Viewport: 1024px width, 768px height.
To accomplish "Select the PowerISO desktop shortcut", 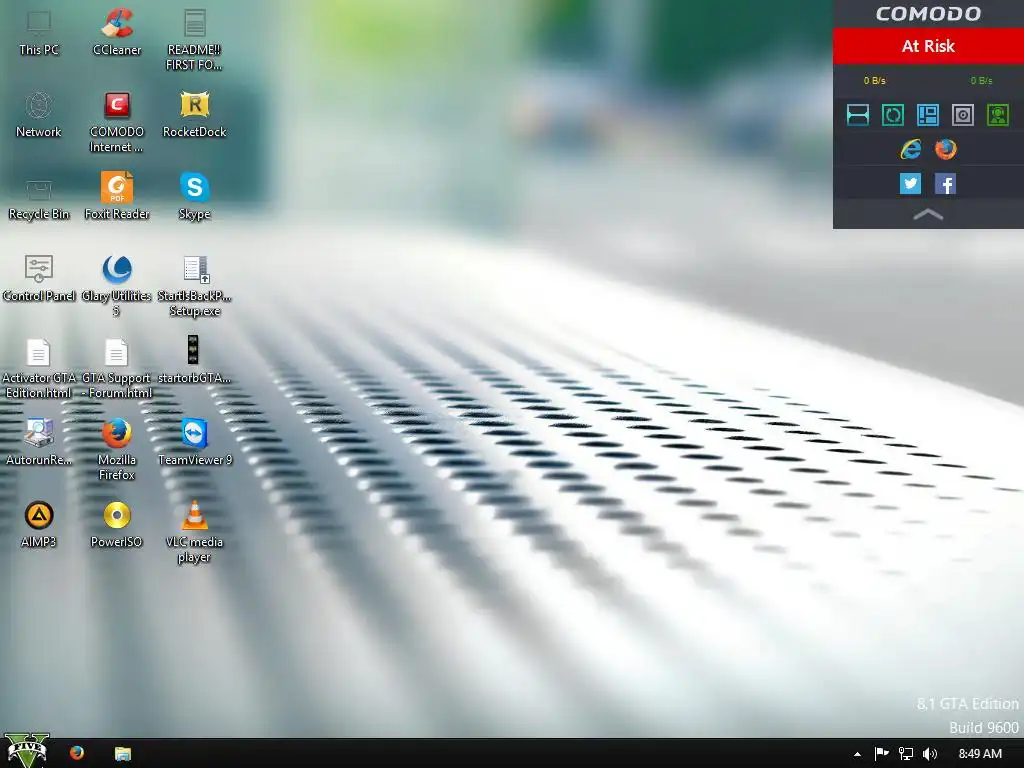I will [x=117, y=525].
